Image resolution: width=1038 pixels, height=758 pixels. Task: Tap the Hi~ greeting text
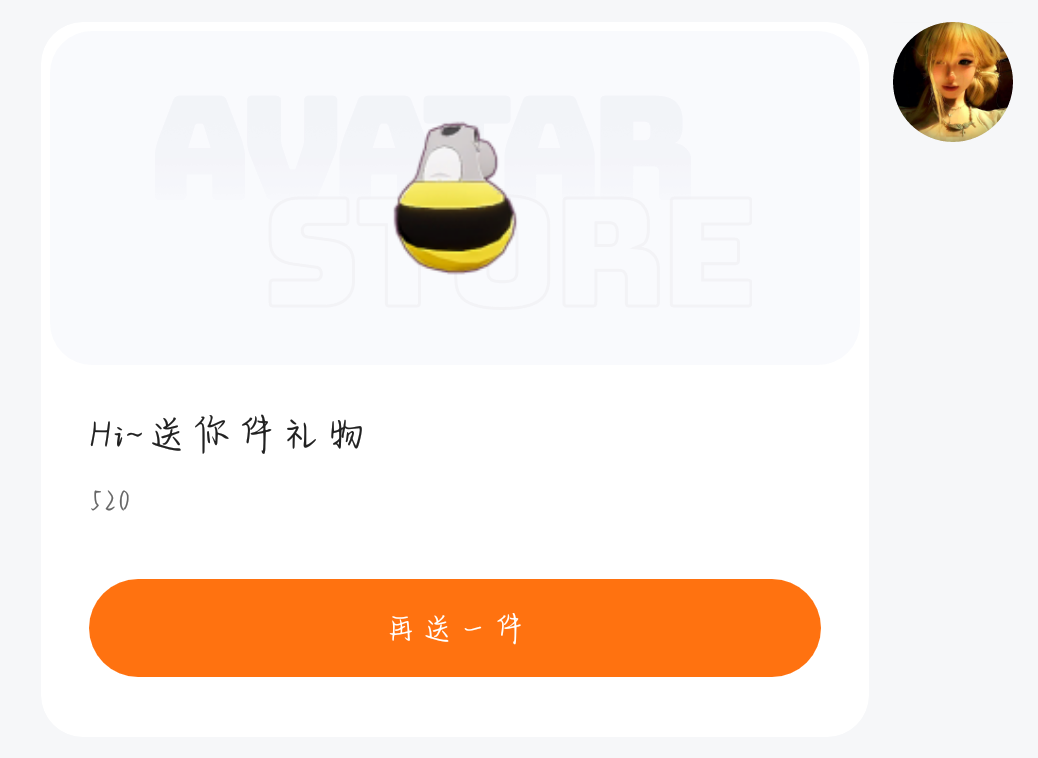point(116,436)
